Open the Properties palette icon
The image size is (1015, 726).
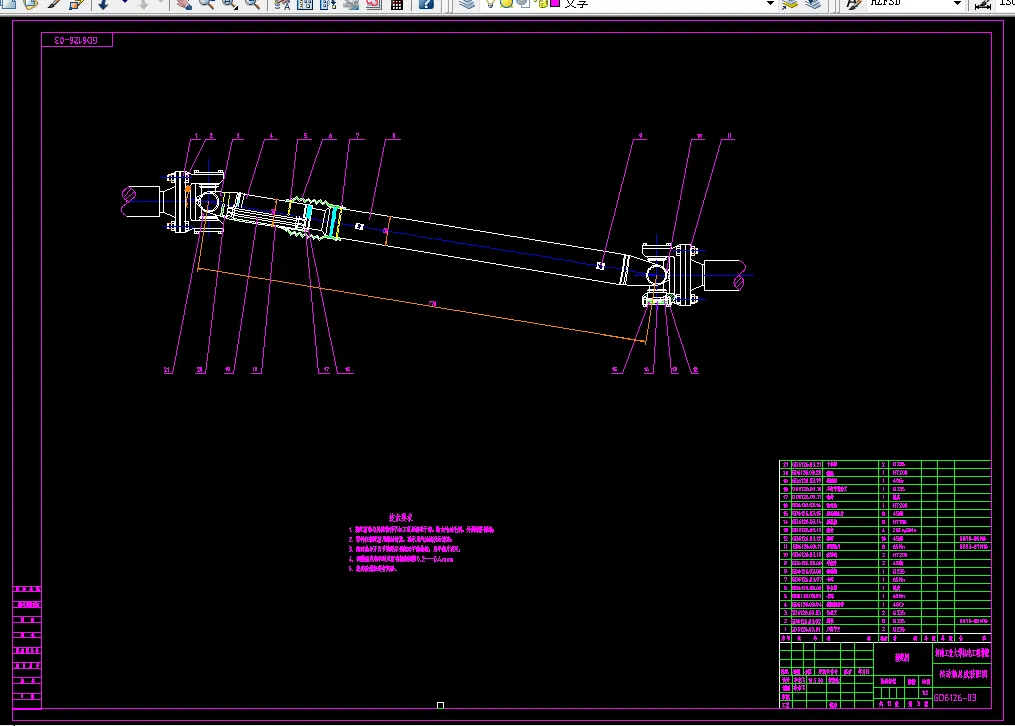pyautogui.click(x=282, y=4)
